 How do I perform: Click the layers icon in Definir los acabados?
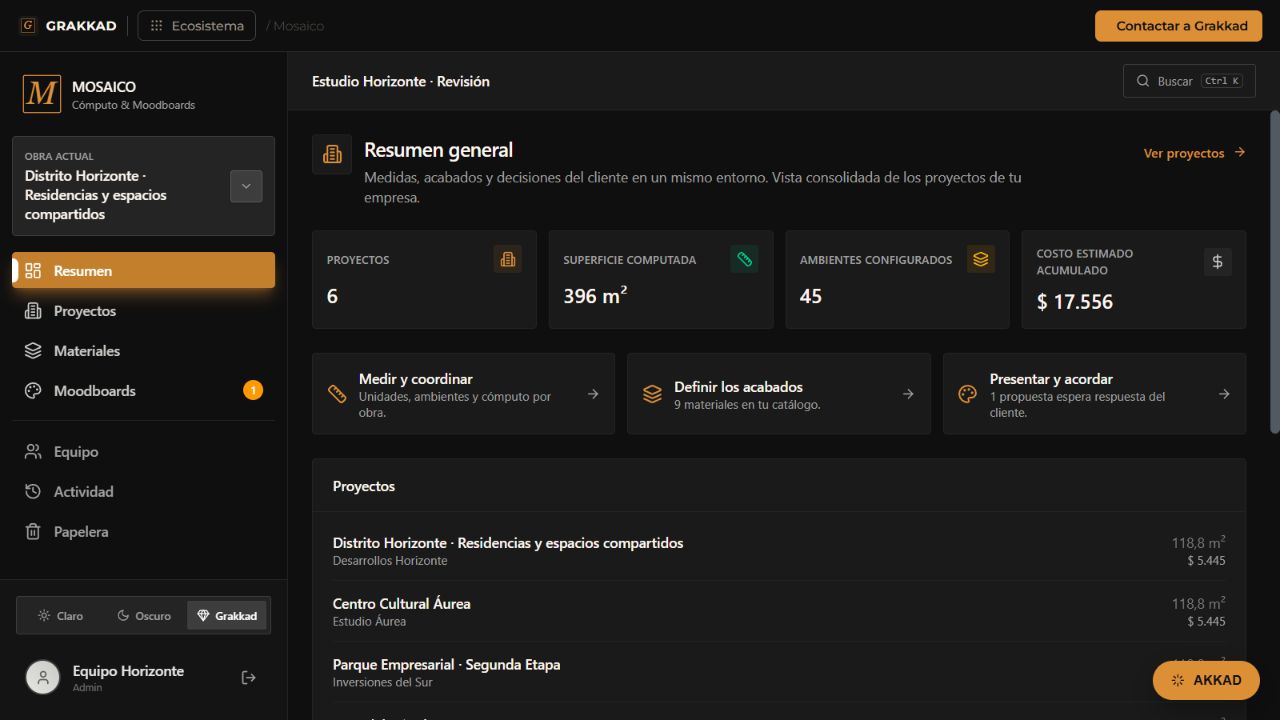(x=652, y=394)
